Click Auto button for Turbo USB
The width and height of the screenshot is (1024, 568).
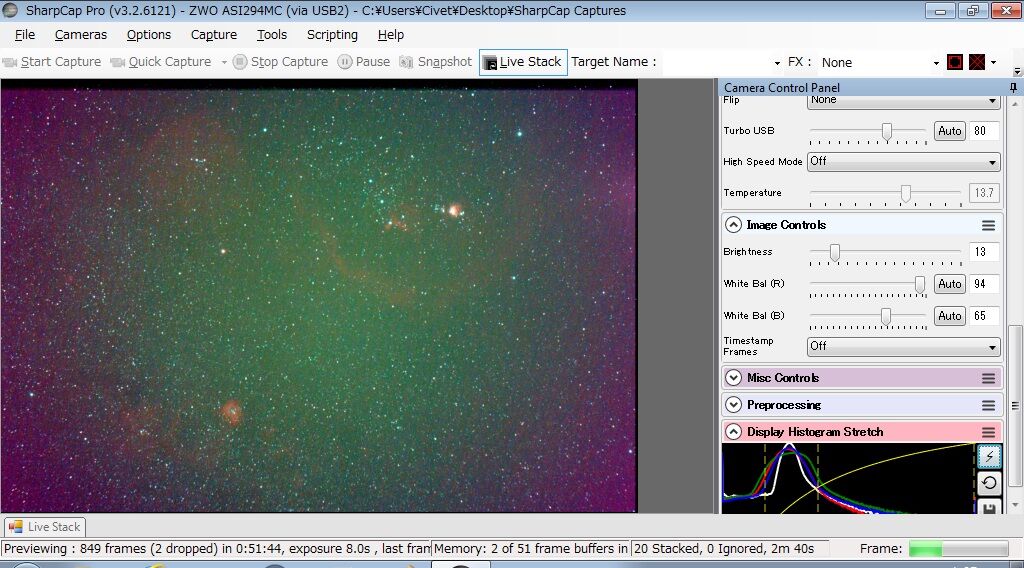(949, 131)
